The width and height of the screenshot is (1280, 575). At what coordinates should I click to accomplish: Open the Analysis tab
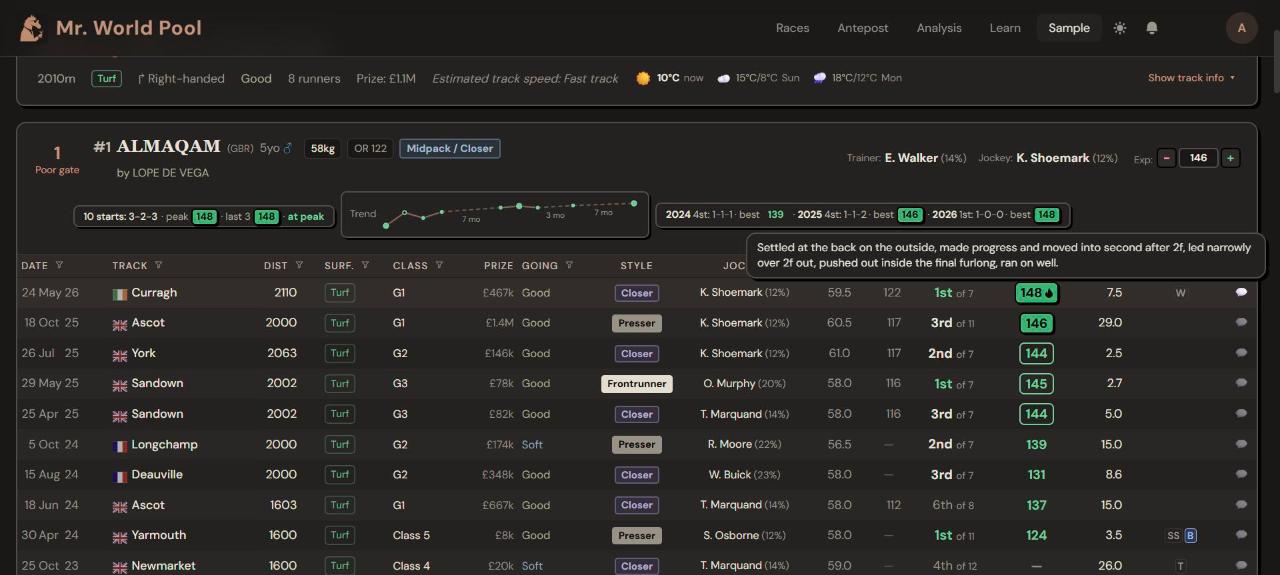(939, 28)
